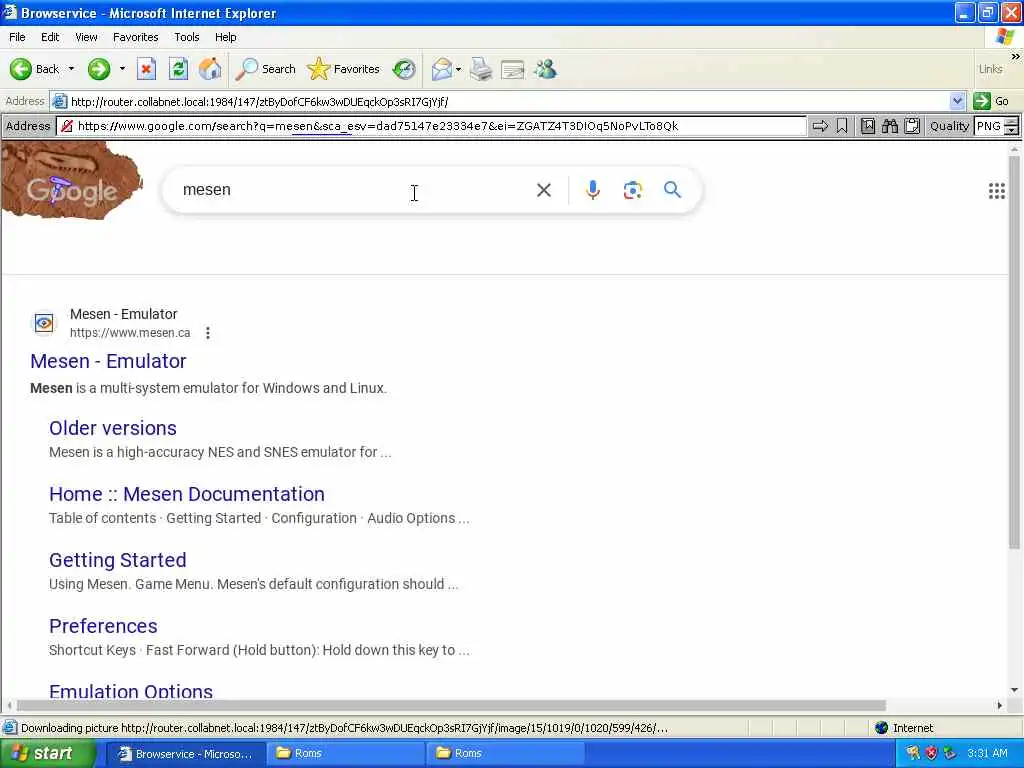Open the three-dot menu beside mesen.ca
1024x768 pixels.
(208, 333)
